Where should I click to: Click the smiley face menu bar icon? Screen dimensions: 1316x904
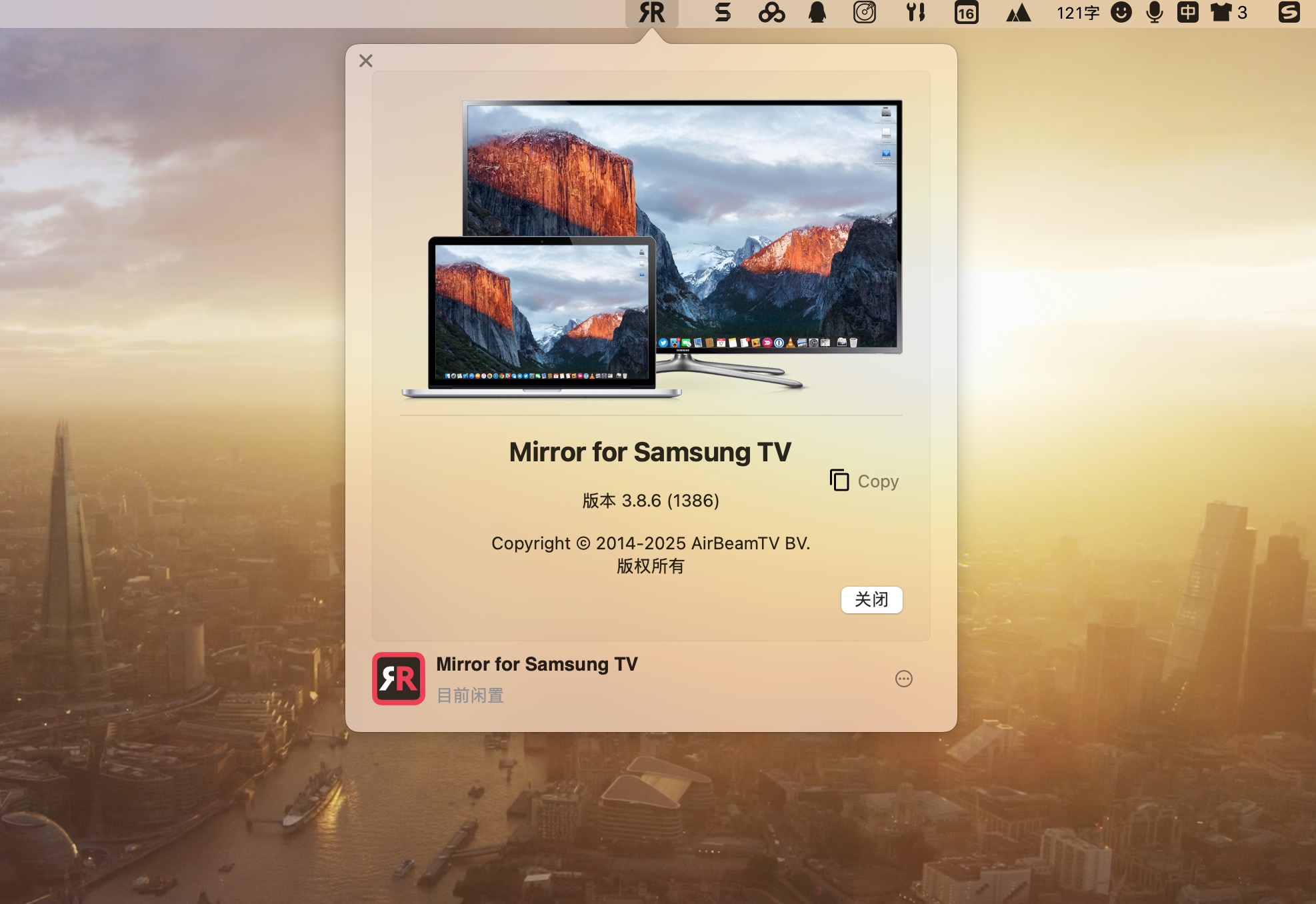1121,13
